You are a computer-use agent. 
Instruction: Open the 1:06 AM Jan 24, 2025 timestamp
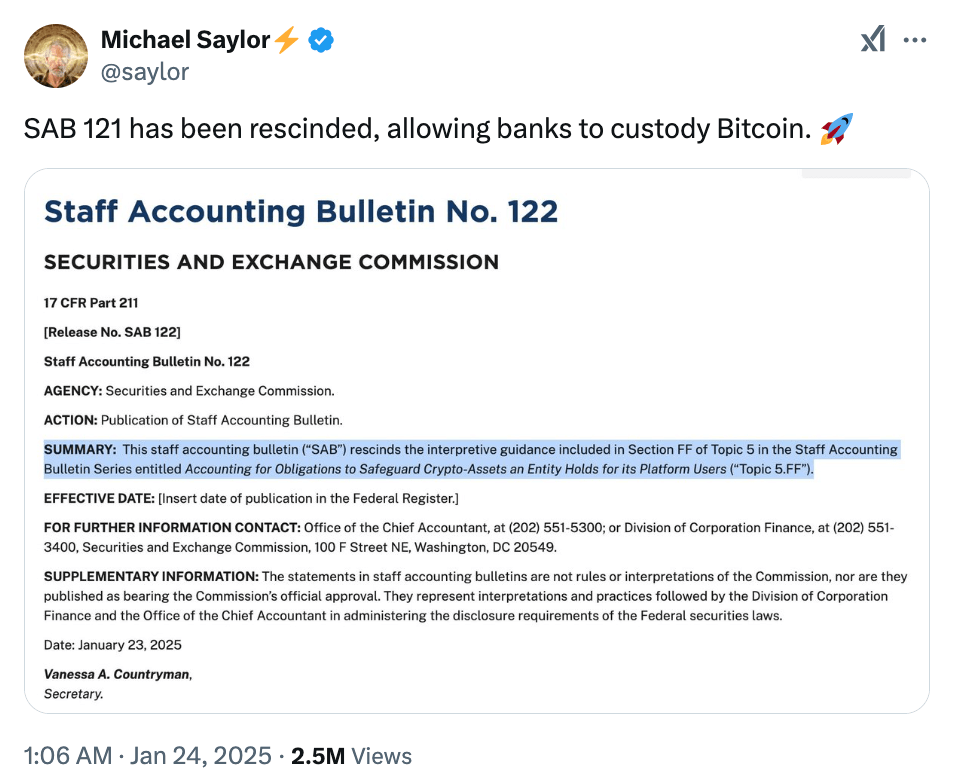pyautogui.click(x=147, y=756)
